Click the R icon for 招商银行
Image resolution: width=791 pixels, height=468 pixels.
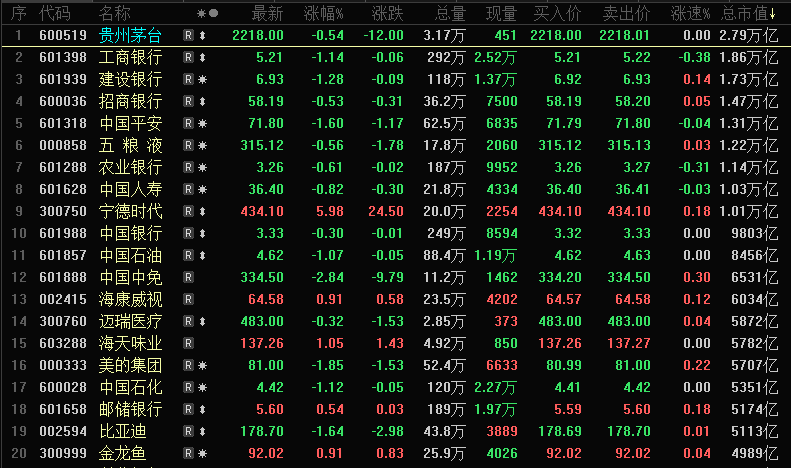[188, 101]
